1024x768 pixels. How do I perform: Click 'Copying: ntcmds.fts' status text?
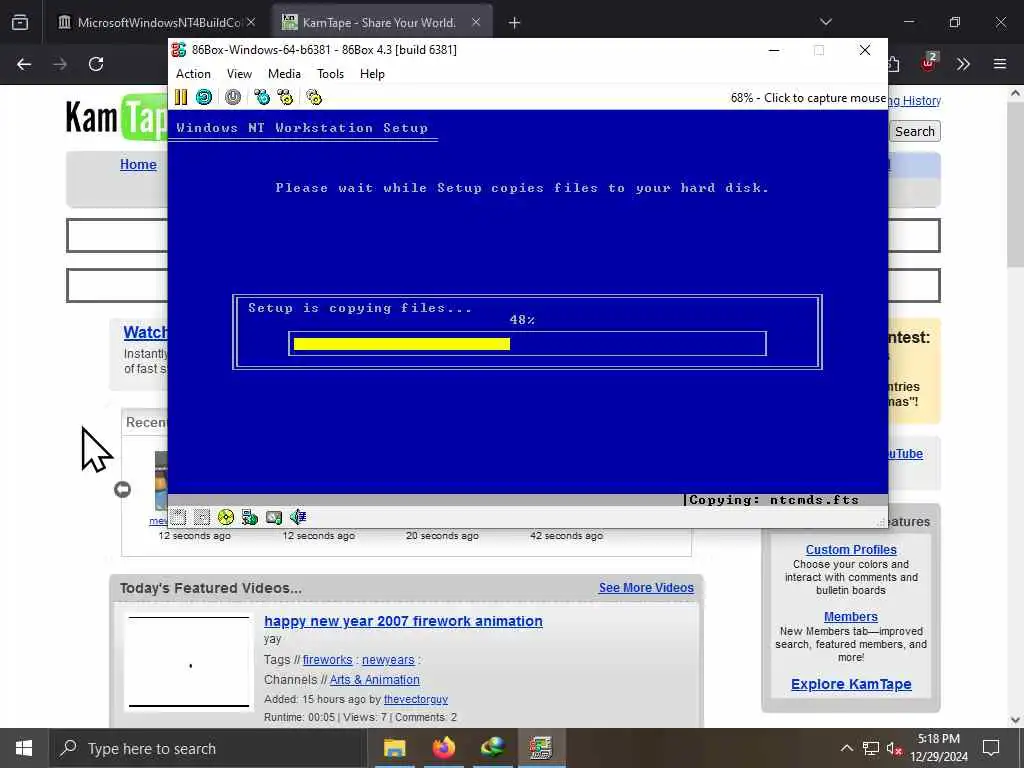point(774,500)
